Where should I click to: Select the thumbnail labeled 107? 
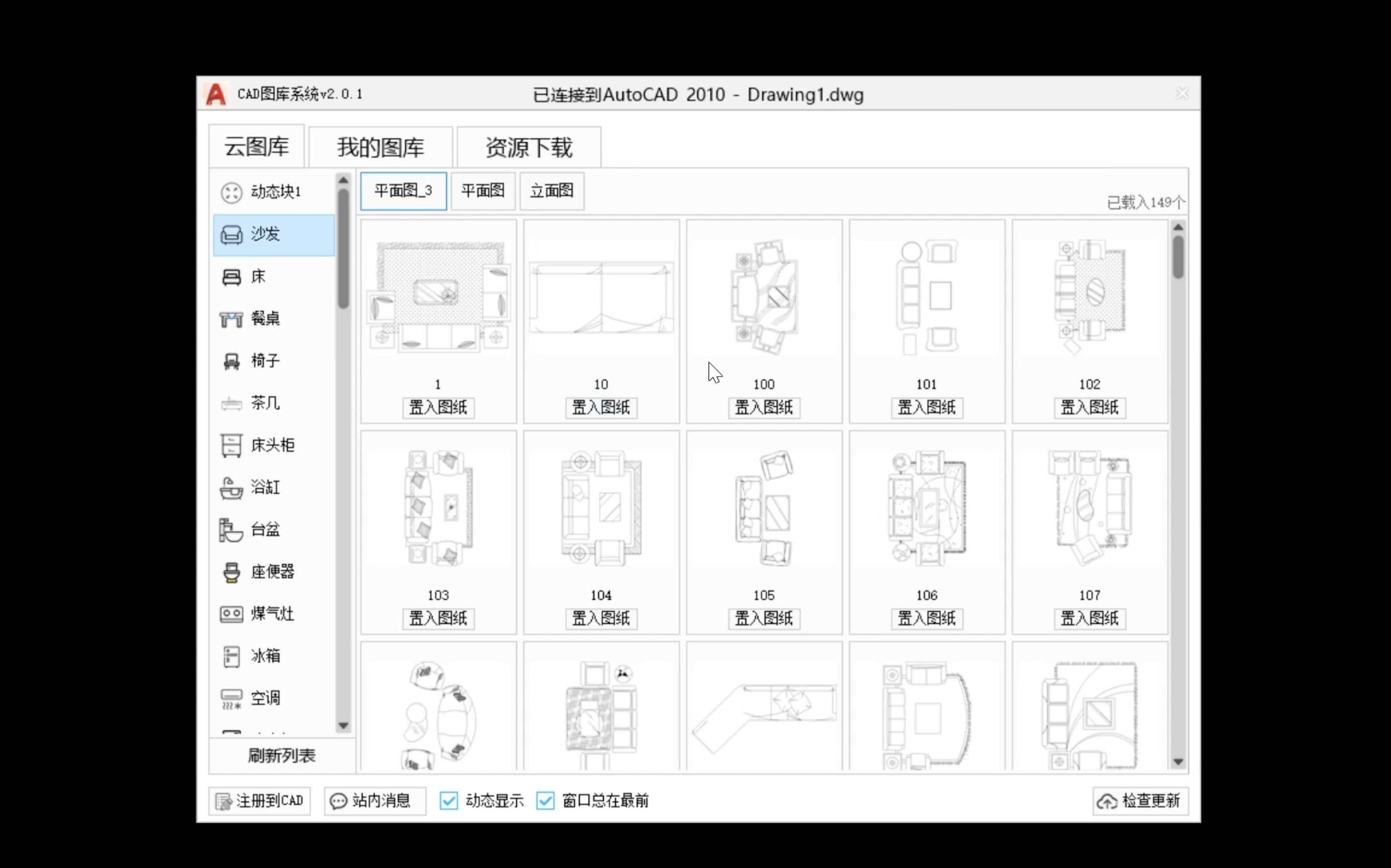[1089, 507]
